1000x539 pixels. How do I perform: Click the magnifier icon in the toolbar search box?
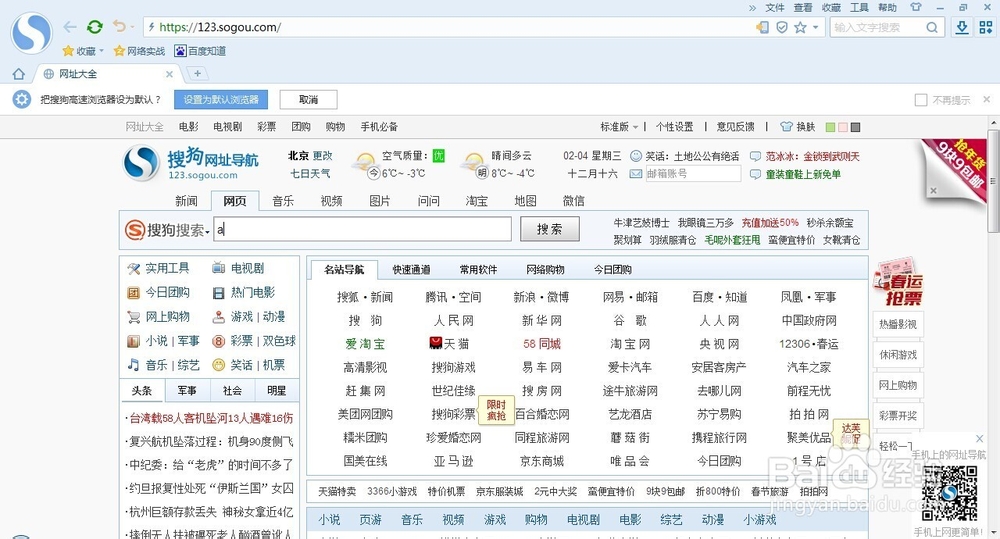click(x=932, y=27)
